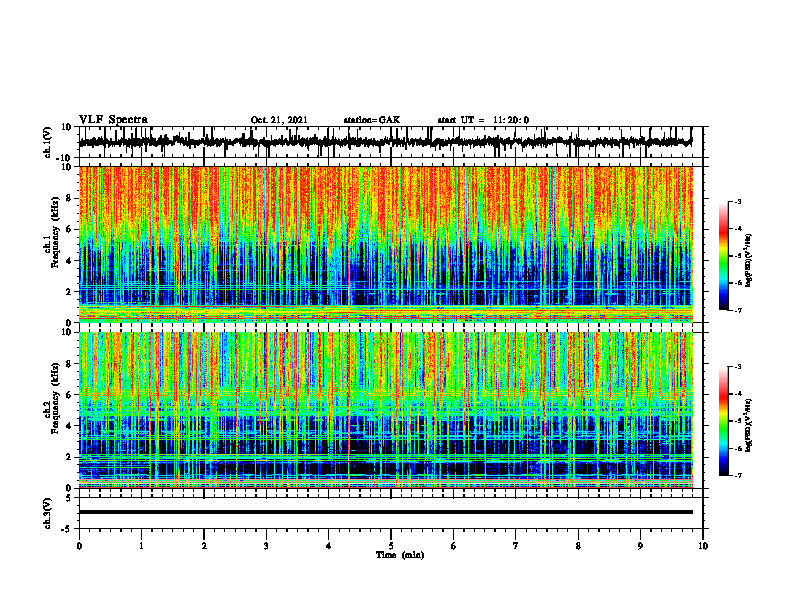Click the ch.2 spectrogram color scale bar

click(x=723, y=421)
